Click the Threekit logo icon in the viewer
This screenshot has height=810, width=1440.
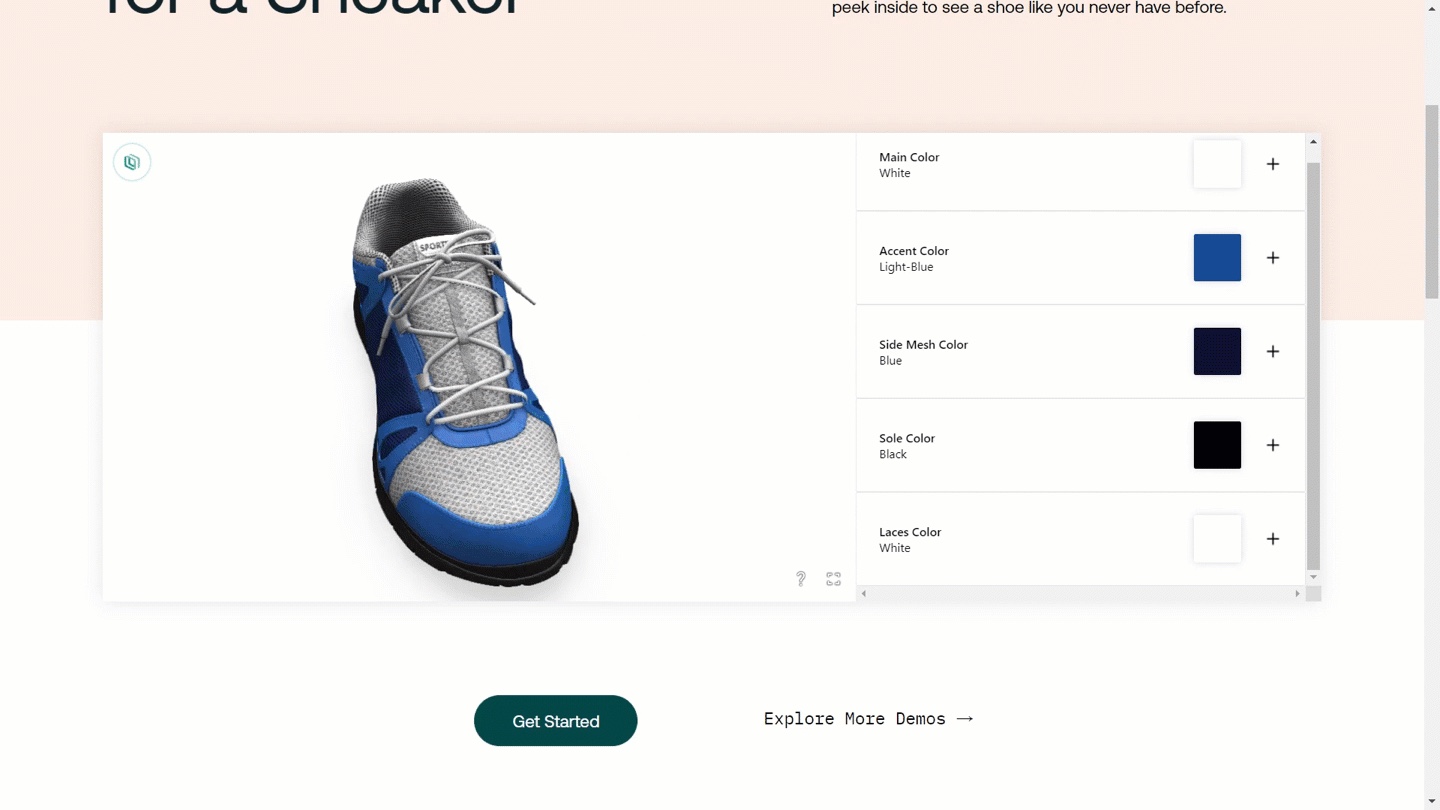click(132, 162)
